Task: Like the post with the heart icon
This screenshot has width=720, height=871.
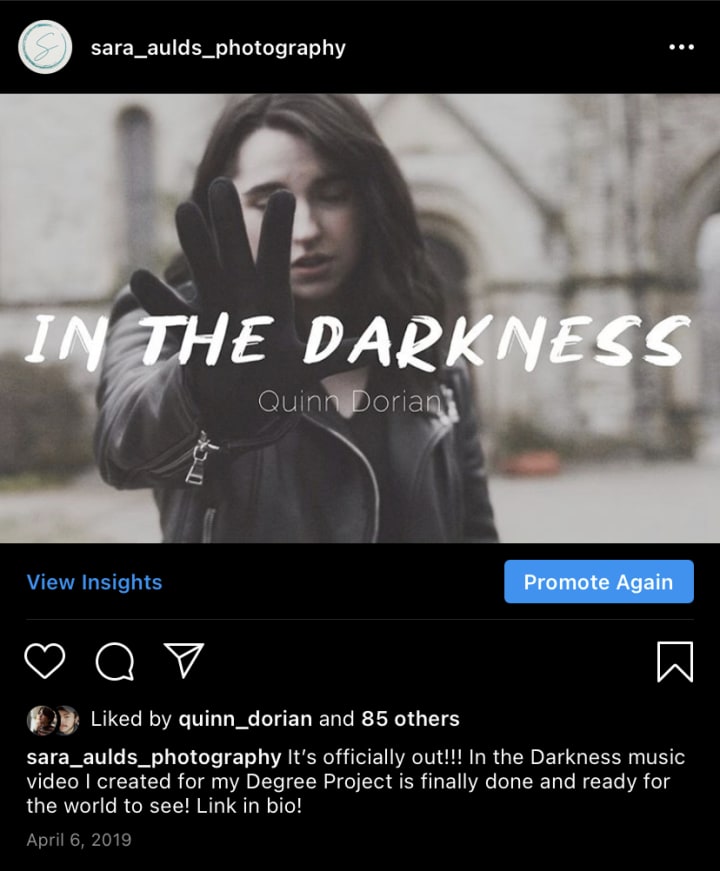Action: pyautogui.click(x=45, y=661)
